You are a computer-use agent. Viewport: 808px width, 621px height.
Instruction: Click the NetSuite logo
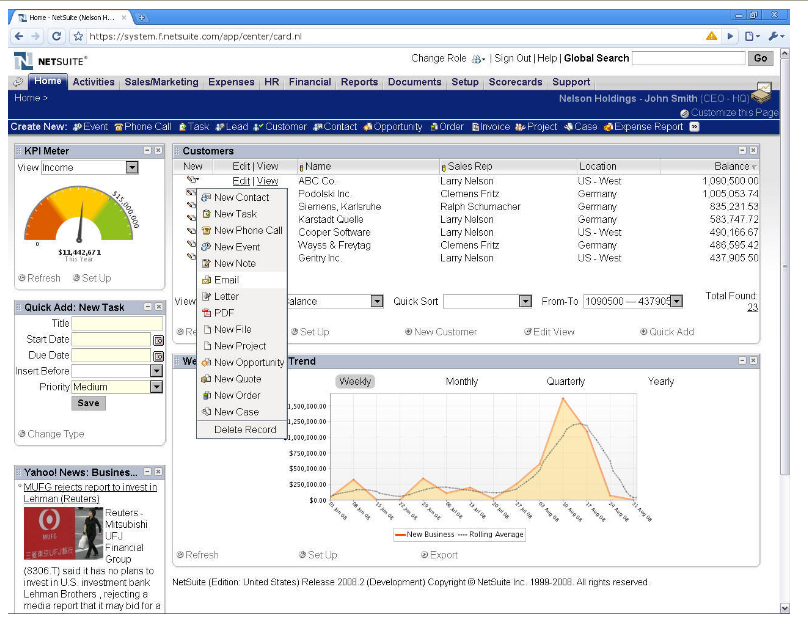tap(50, 61)
